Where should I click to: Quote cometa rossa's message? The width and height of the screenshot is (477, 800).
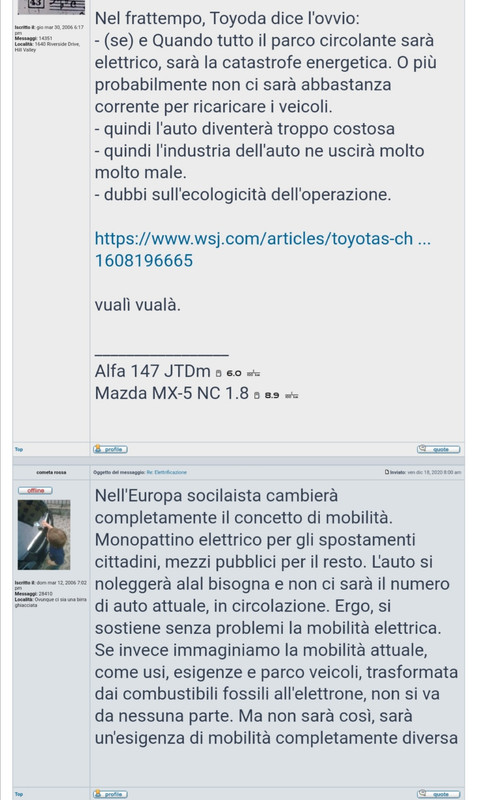tap(438, 794)
